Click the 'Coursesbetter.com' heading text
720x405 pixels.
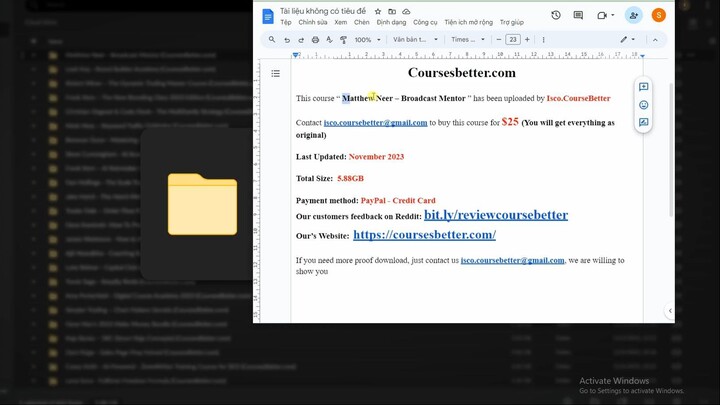[461, 73]
